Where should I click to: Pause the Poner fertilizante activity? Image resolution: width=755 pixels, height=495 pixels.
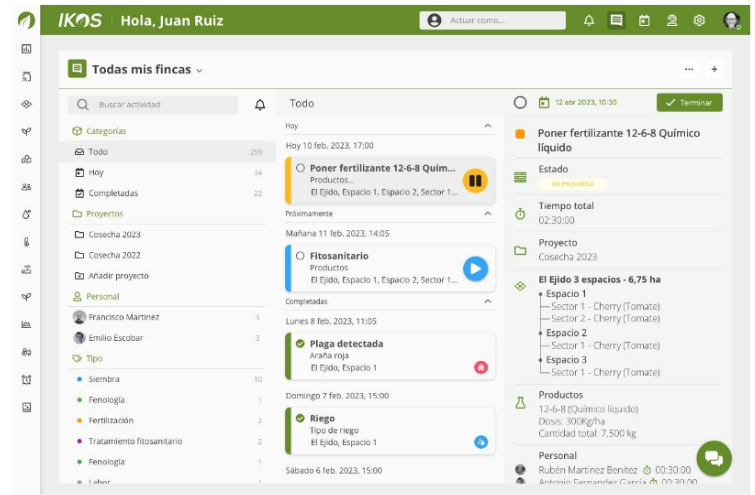(475, 181)
